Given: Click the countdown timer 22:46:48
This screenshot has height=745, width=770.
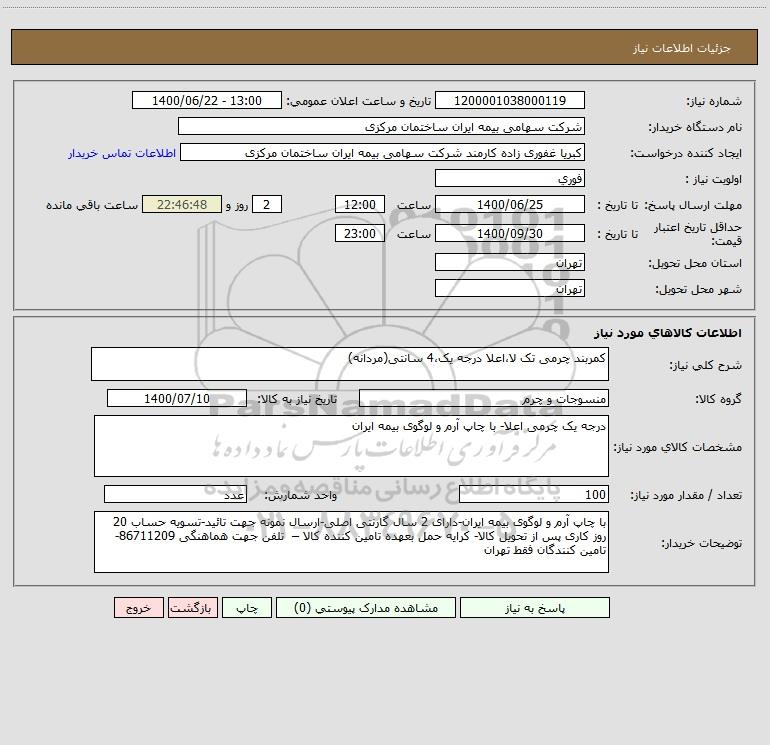Looking at the screenshot, I should 182,204.
